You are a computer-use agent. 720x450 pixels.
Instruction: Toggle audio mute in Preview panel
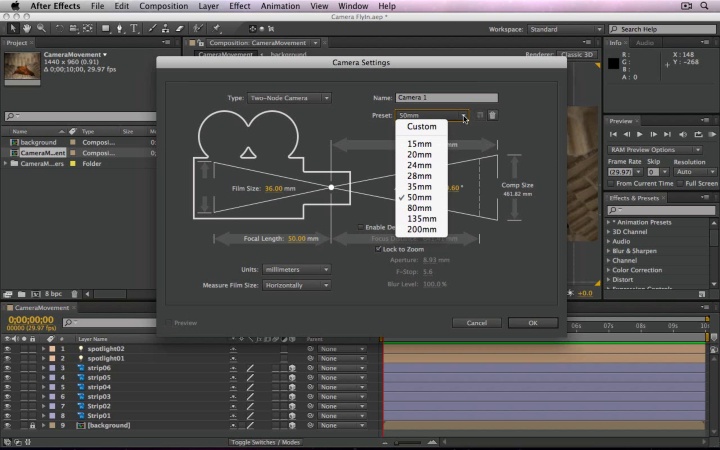[x=683, y=135]
